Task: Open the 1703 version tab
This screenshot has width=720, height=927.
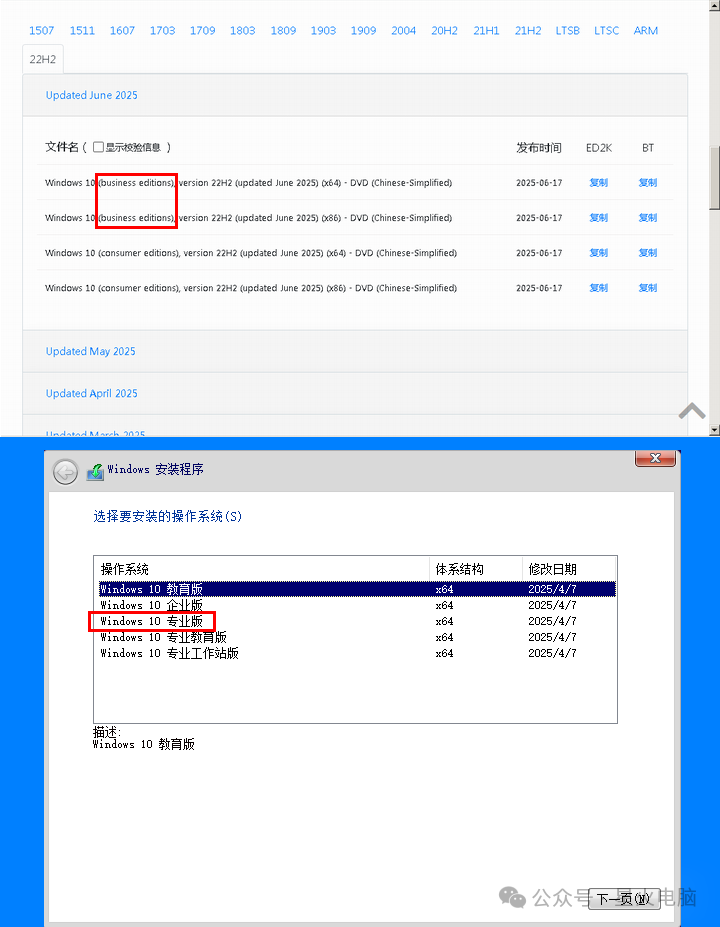Action: [x=163, y=31]
